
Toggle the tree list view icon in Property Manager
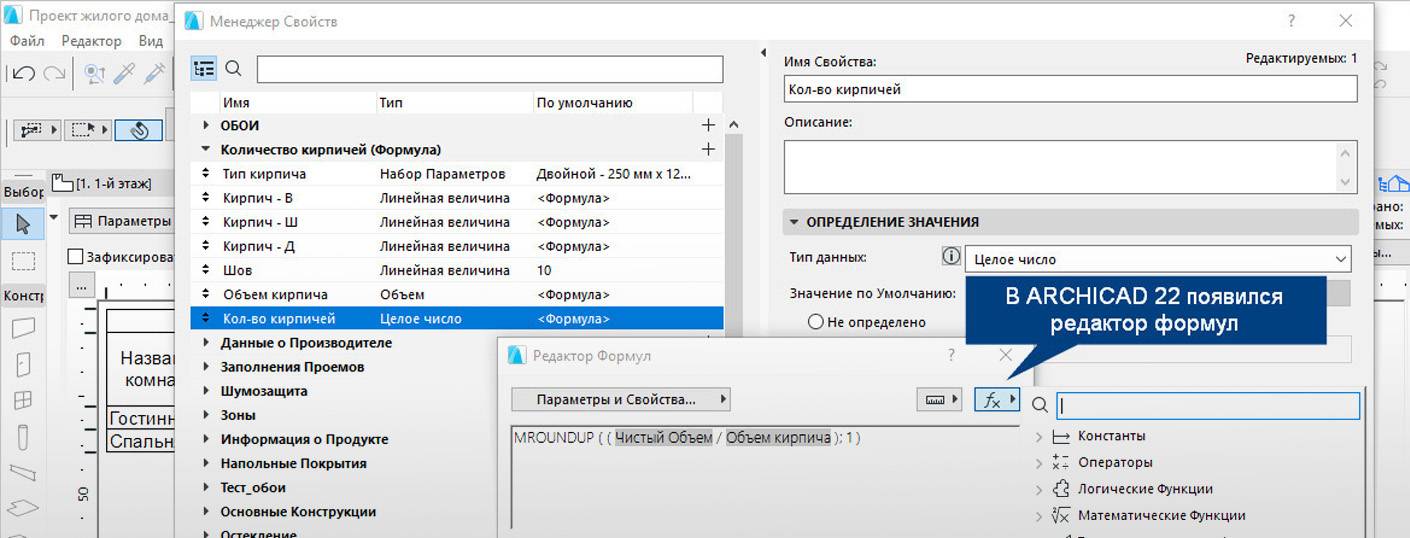[x=204, y=69]
